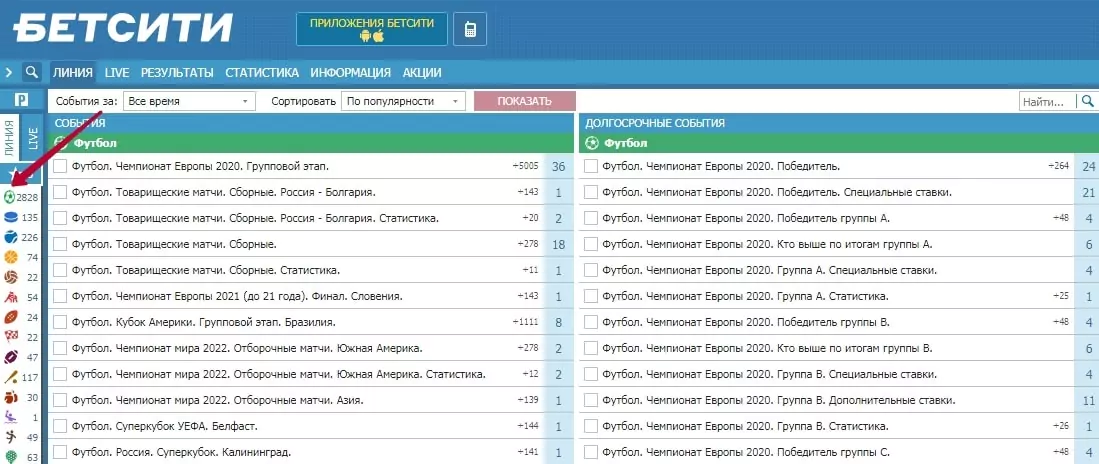Click the mobile phone version icon

pos(470,29)
